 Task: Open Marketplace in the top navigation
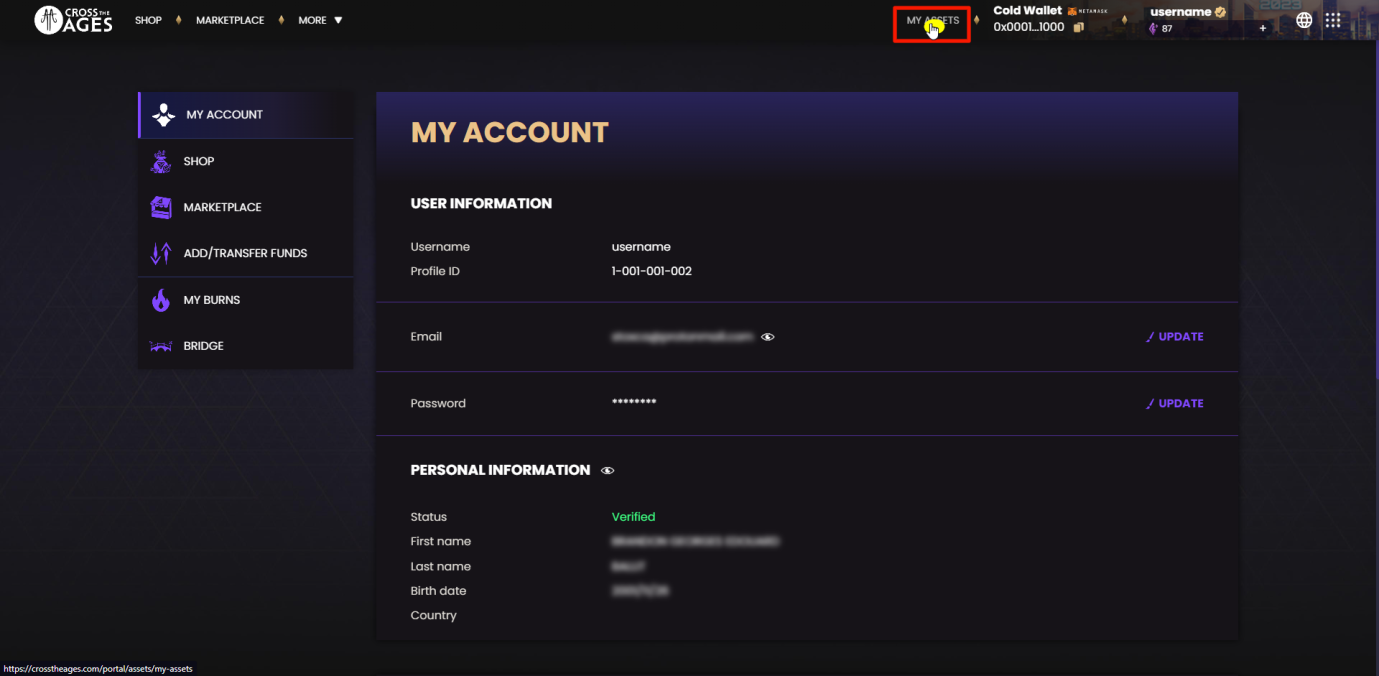(230, 20)
